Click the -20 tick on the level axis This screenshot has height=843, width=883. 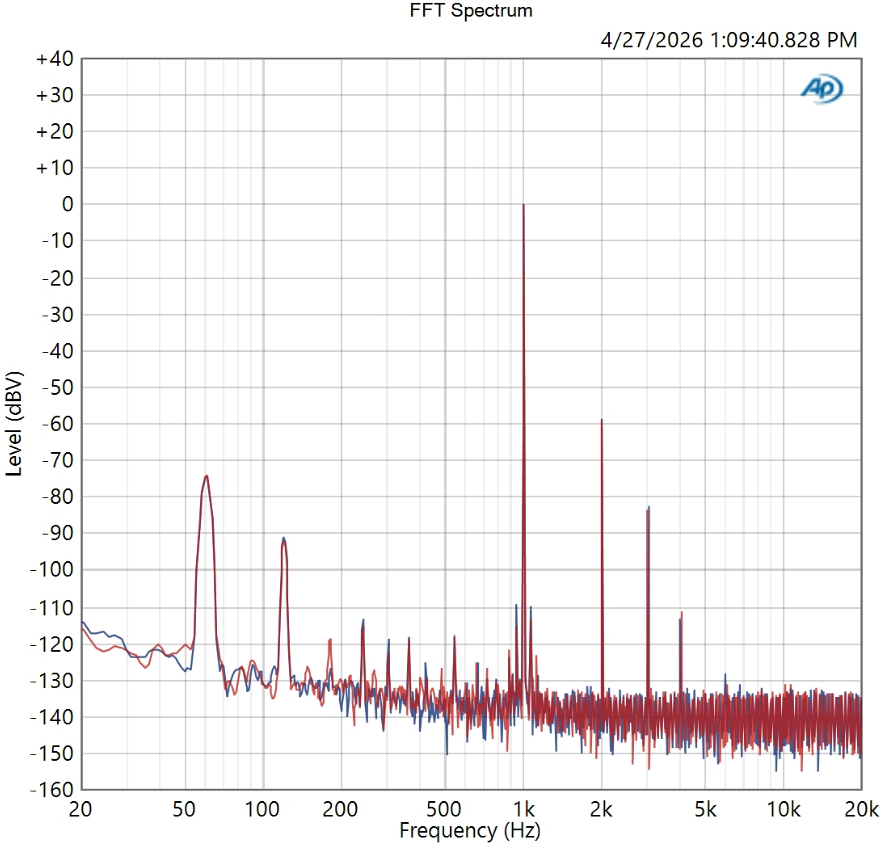point(58,278)
